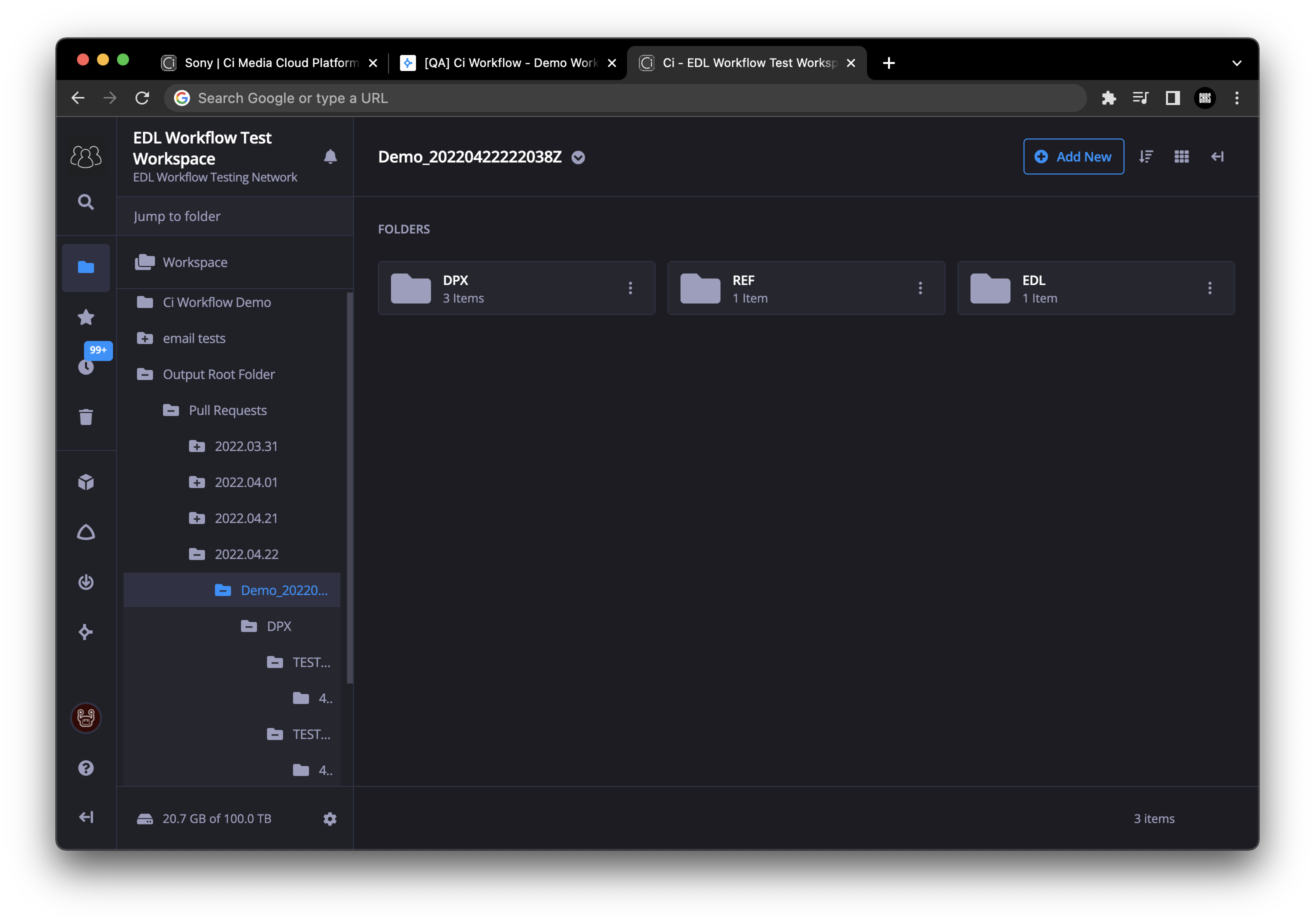The width and height of the screenshot is (1315, 924).
Task: Open a new browser tab
Action: point(889,63)
